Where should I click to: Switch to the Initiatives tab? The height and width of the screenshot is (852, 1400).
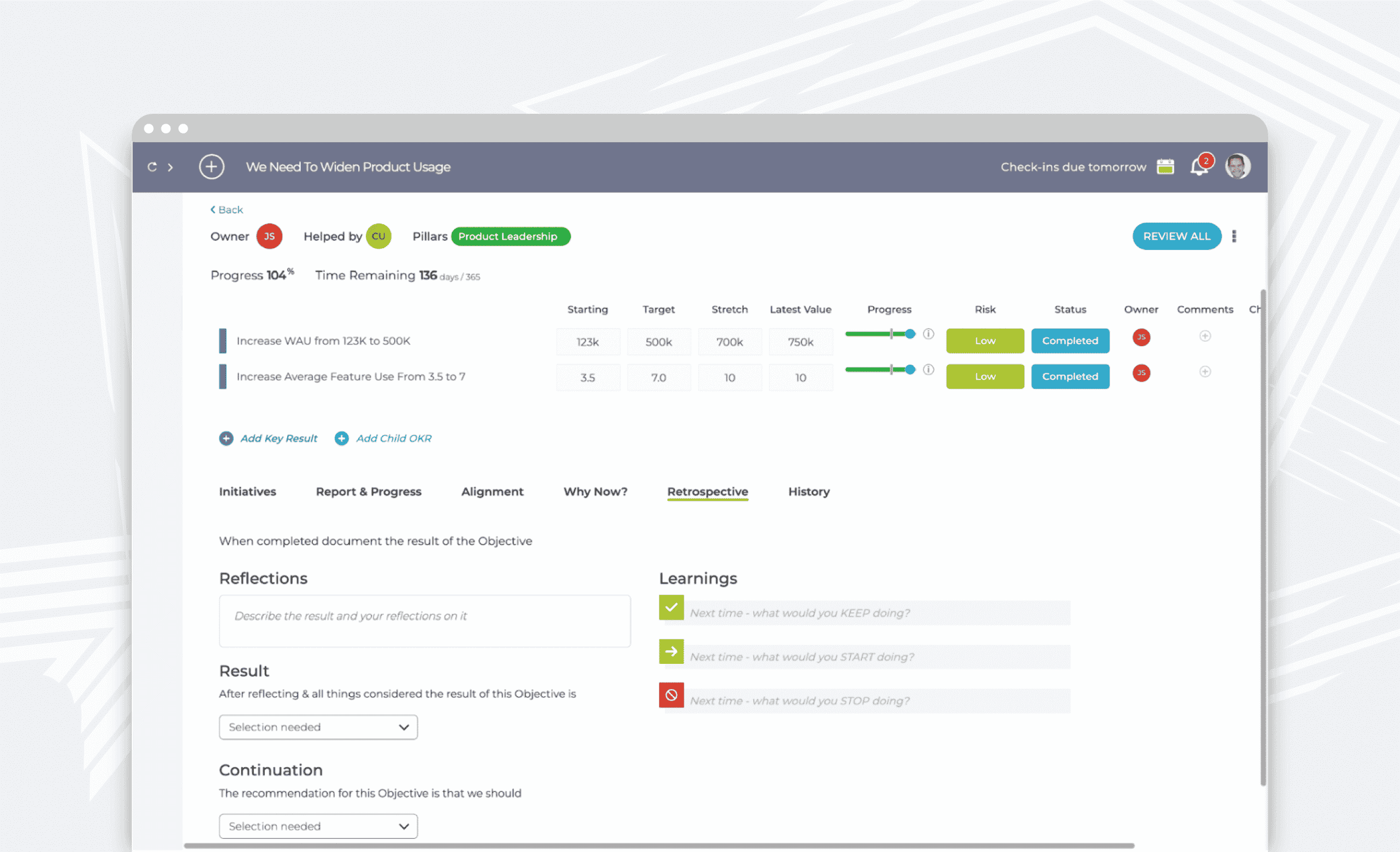[247, 491]
